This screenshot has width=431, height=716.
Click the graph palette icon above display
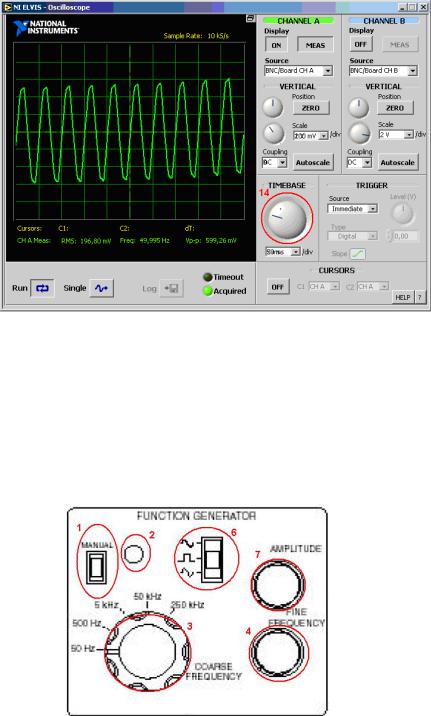[x=250, y=18]
